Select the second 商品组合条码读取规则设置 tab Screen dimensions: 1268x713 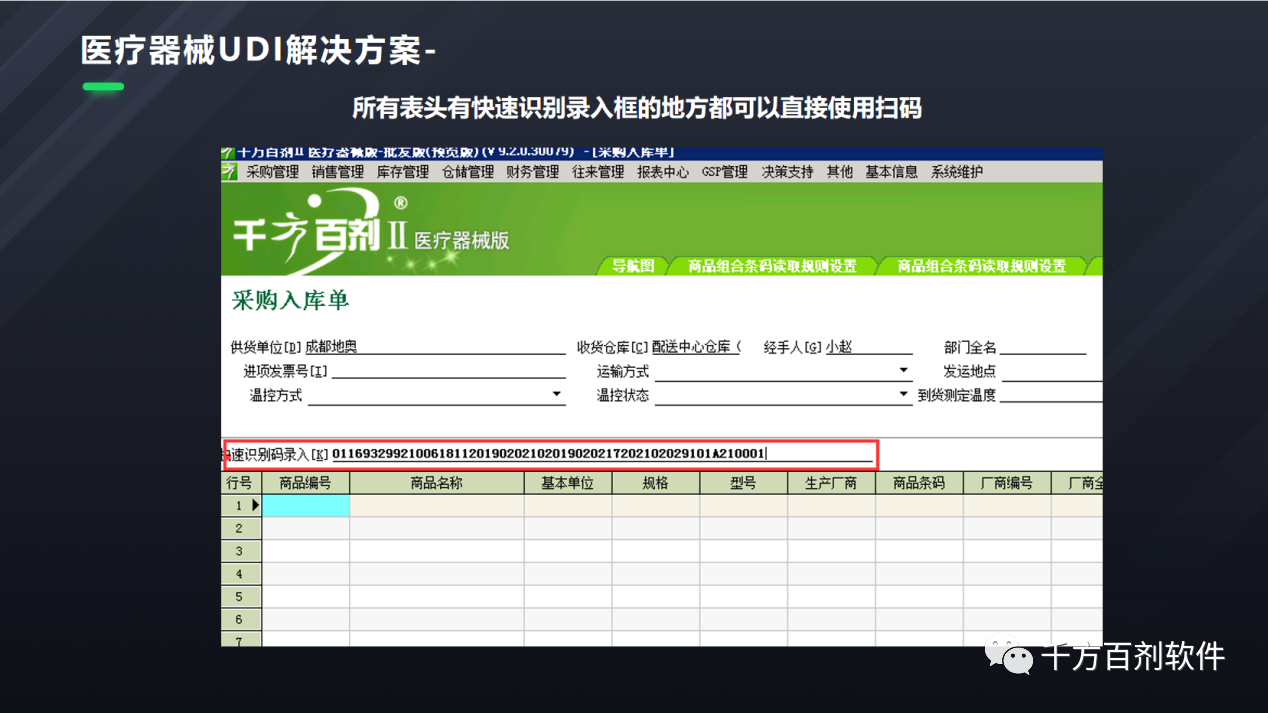point(981,266)
